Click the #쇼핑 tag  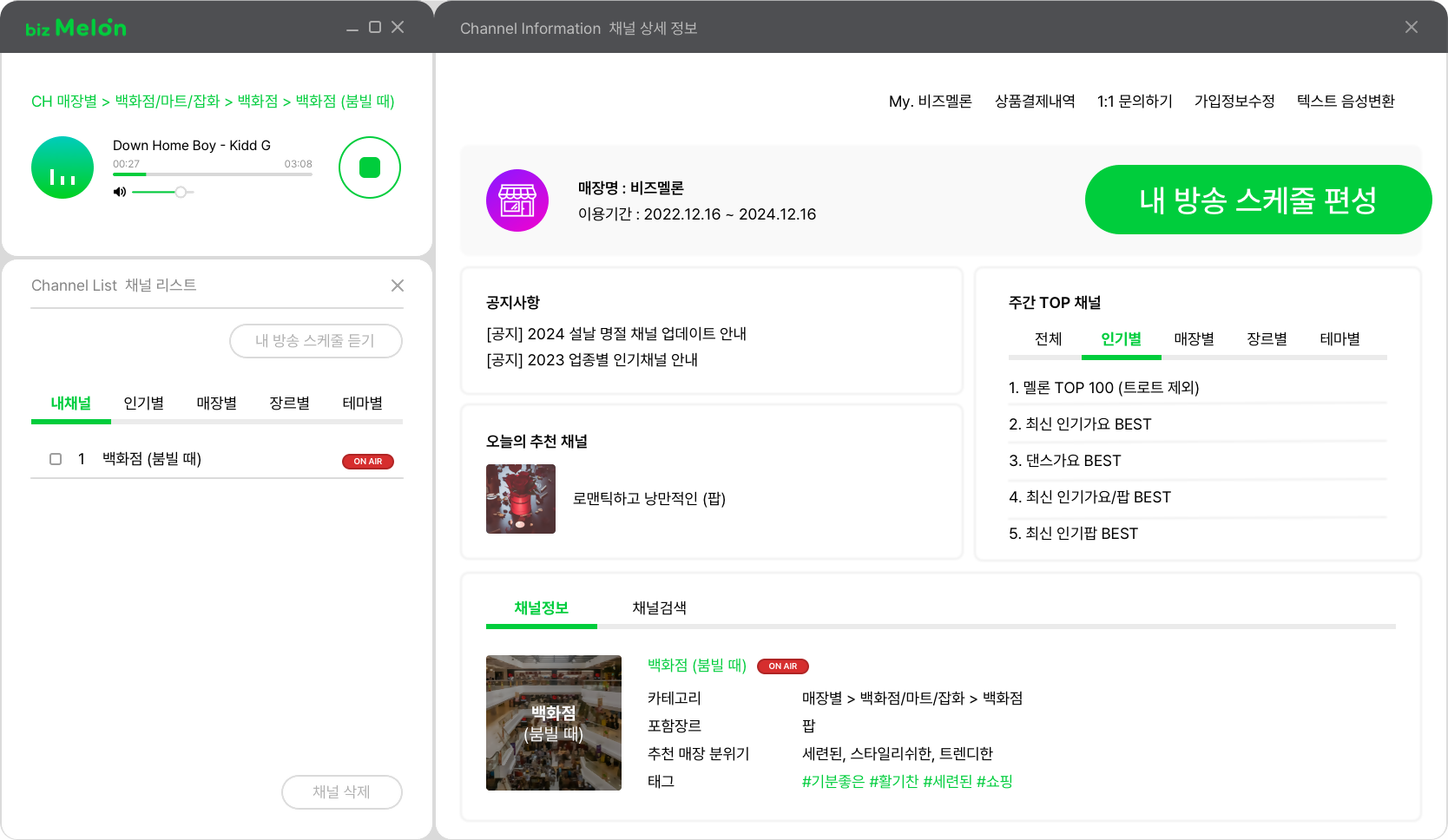995,782
